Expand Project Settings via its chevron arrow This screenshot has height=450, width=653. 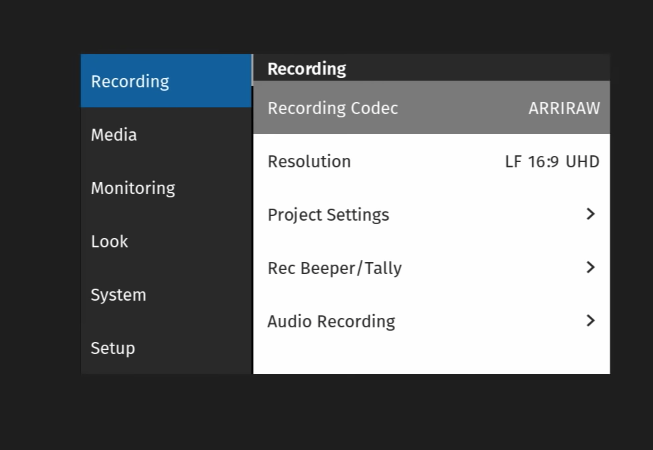pyautogui.click(x=590, y=214)
